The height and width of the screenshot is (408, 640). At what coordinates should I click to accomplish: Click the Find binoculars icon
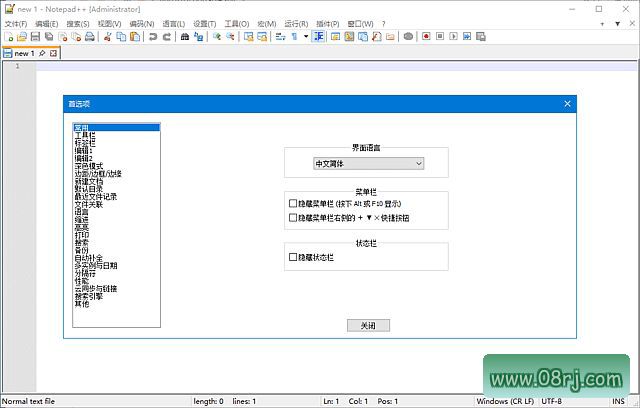[184, 36]
